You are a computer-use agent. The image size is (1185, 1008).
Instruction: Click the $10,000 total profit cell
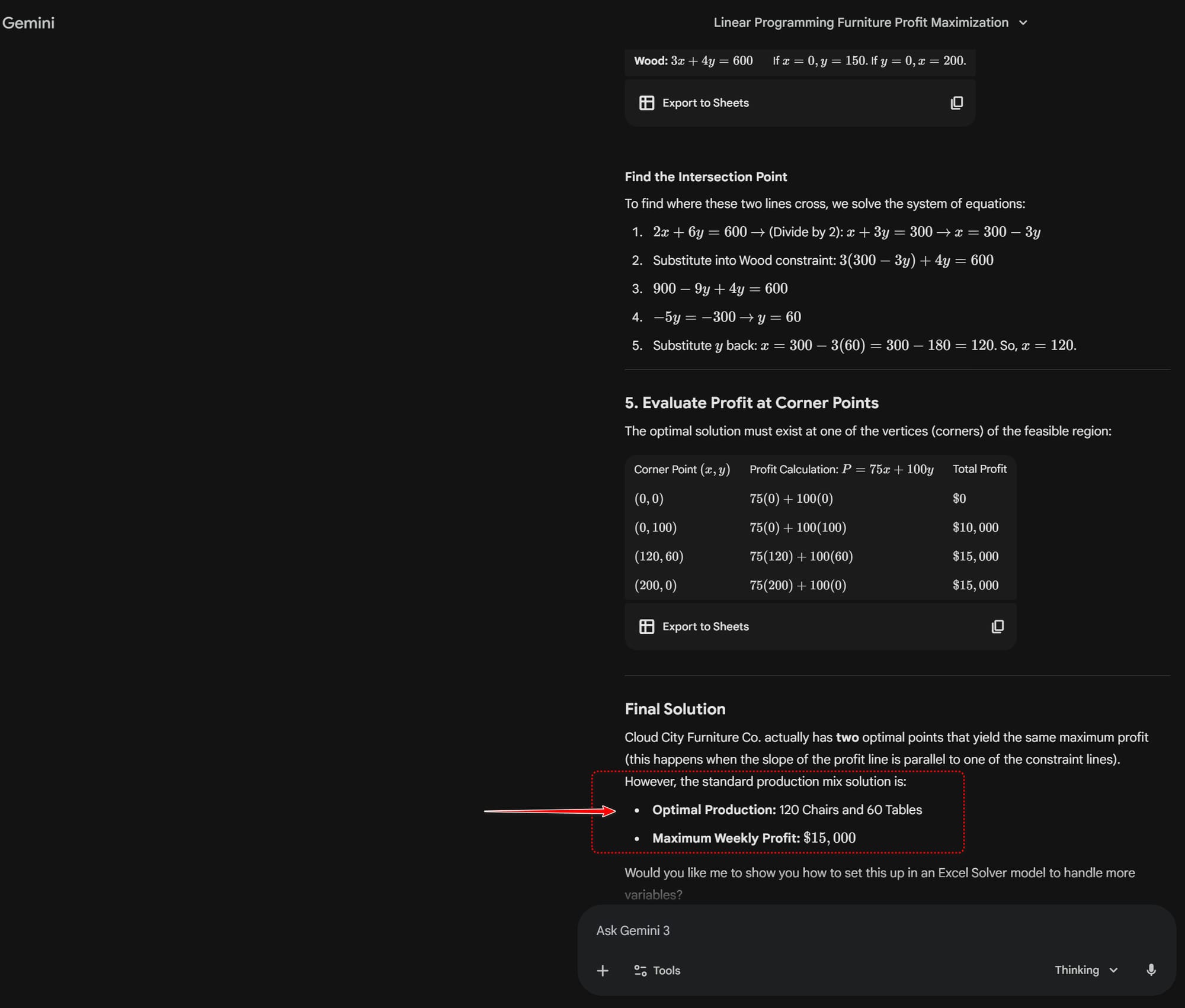[x=975, y=527]
